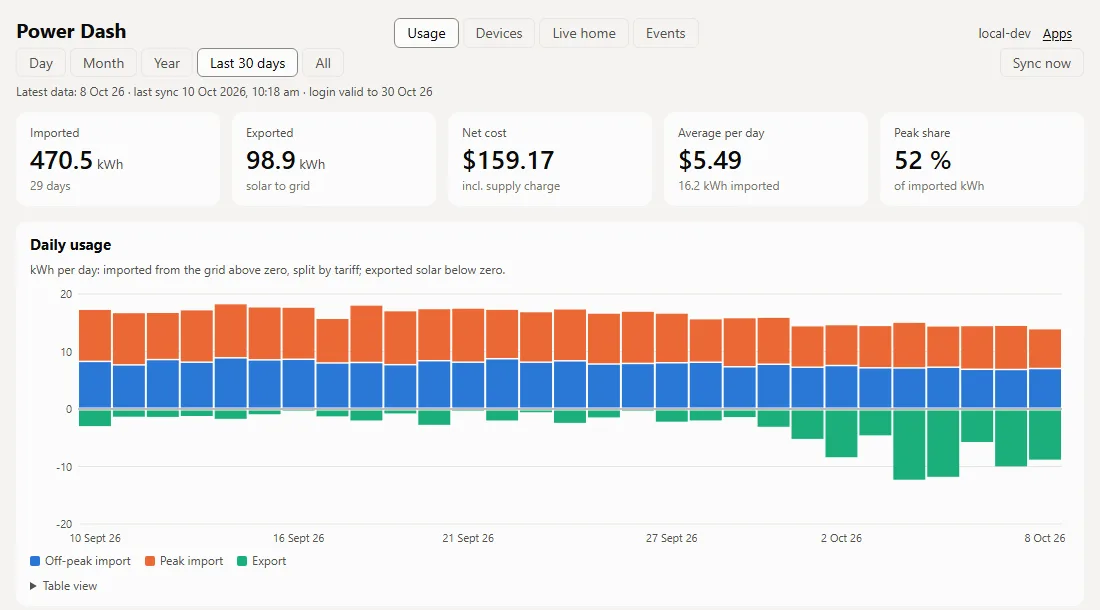Click the 'Off-peak import' legend label
Viewport: 1100px width, 610px height.
88,561
